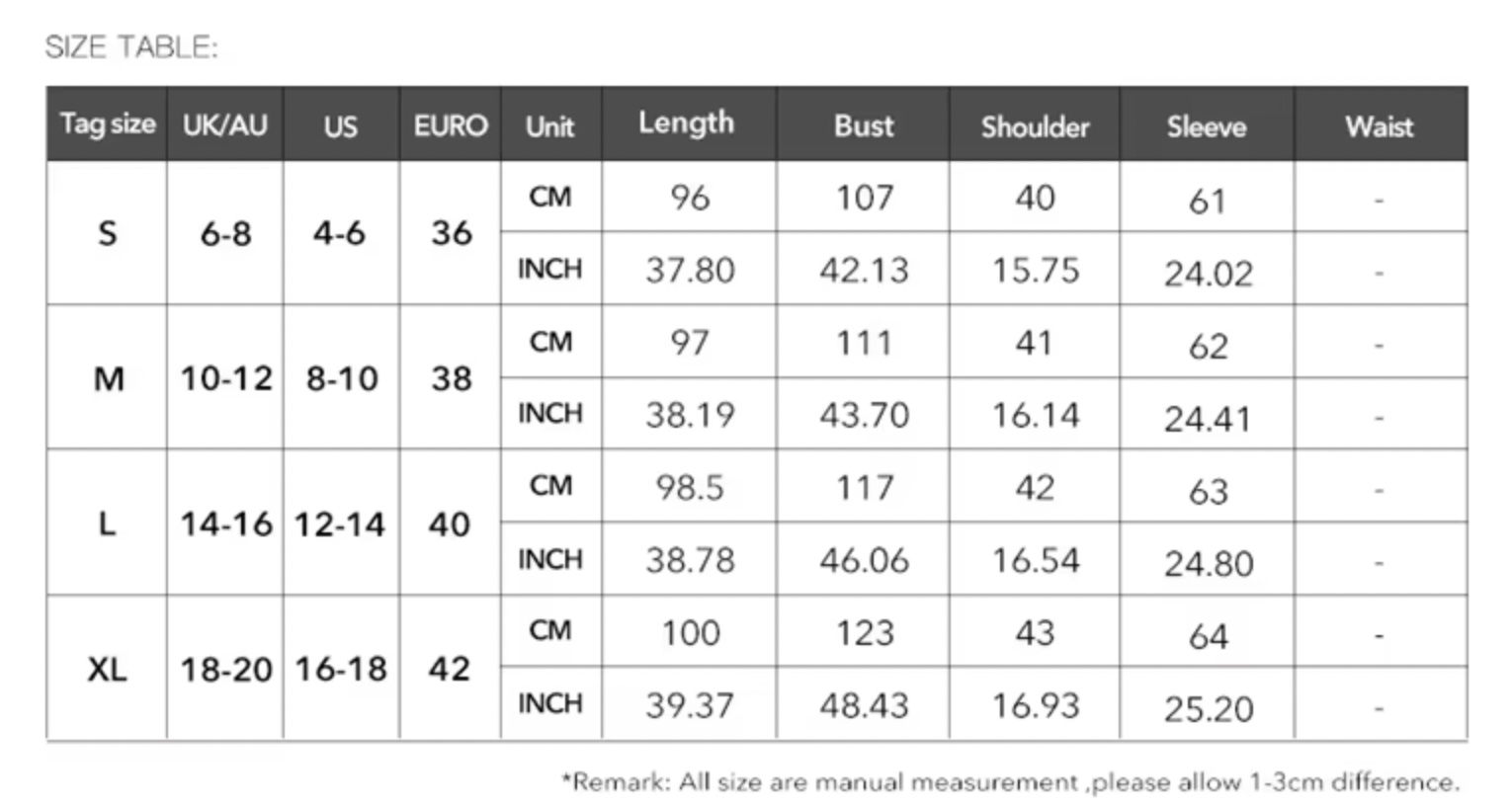This screenshot has height=808, width=1512.
Task: Select the UK/AU 14-16 cell
Action: [x=225, y=524]
